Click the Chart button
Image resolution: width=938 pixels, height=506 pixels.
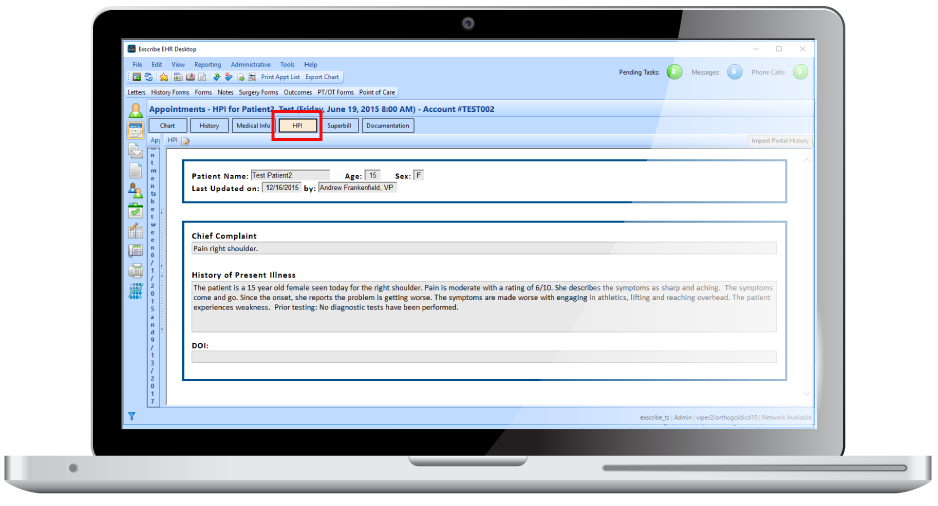(168, 126)
